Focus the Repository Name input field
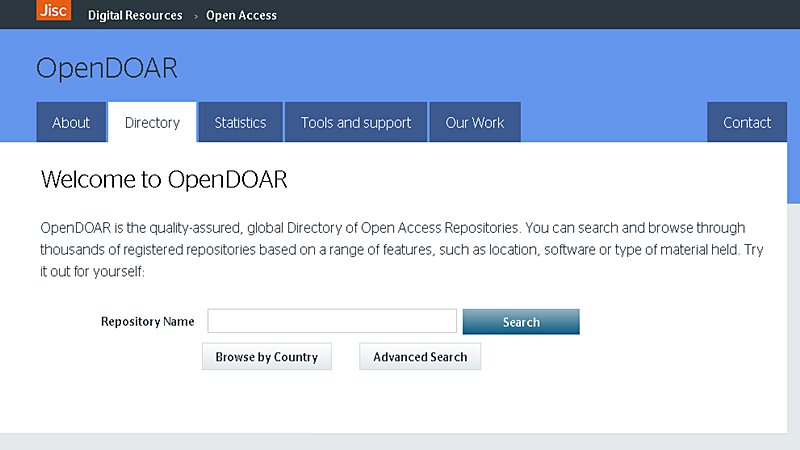The image size is (800, 450). coord(332,321)
